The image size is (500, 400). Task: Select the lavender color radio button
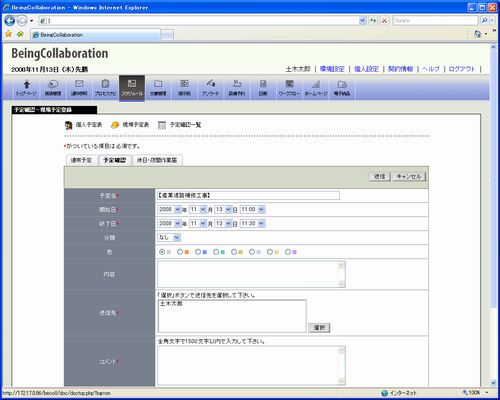click(252, 252)
